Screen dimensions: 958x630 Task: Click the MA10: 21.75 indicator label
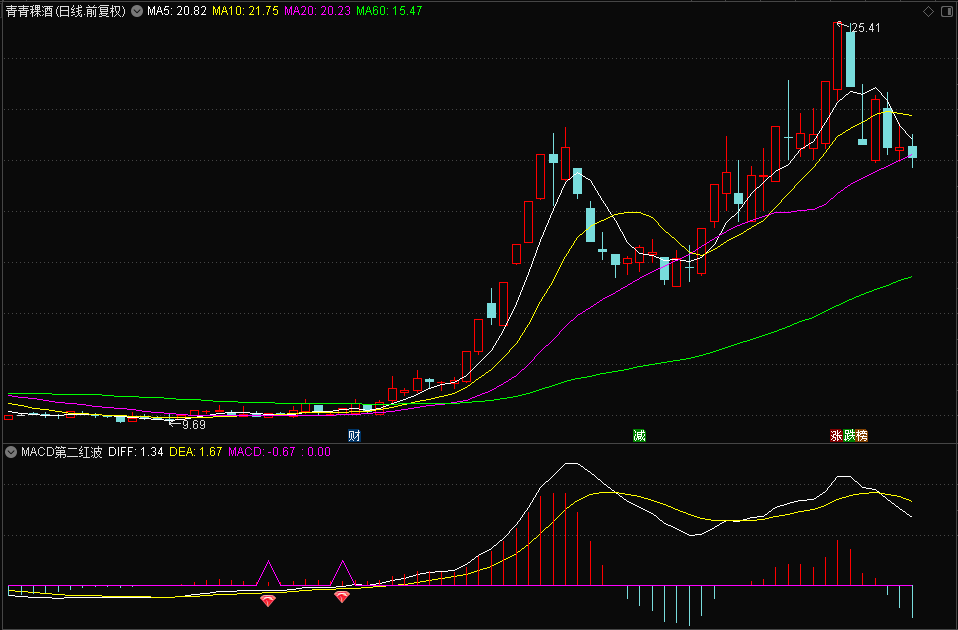pyautogui.click(x=246, y=11)
